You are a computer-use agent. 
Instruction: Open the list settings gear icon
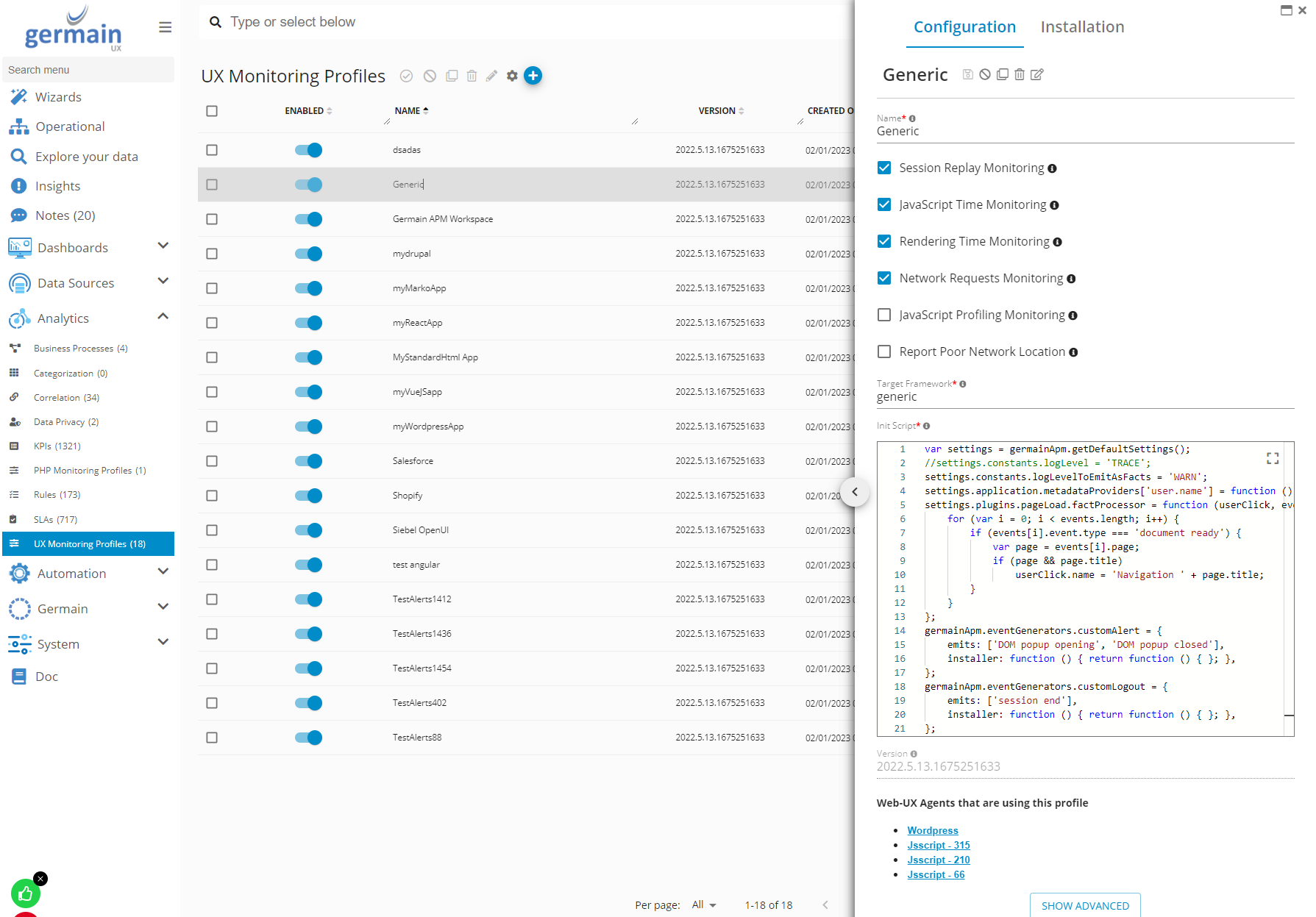pos(512,76)
